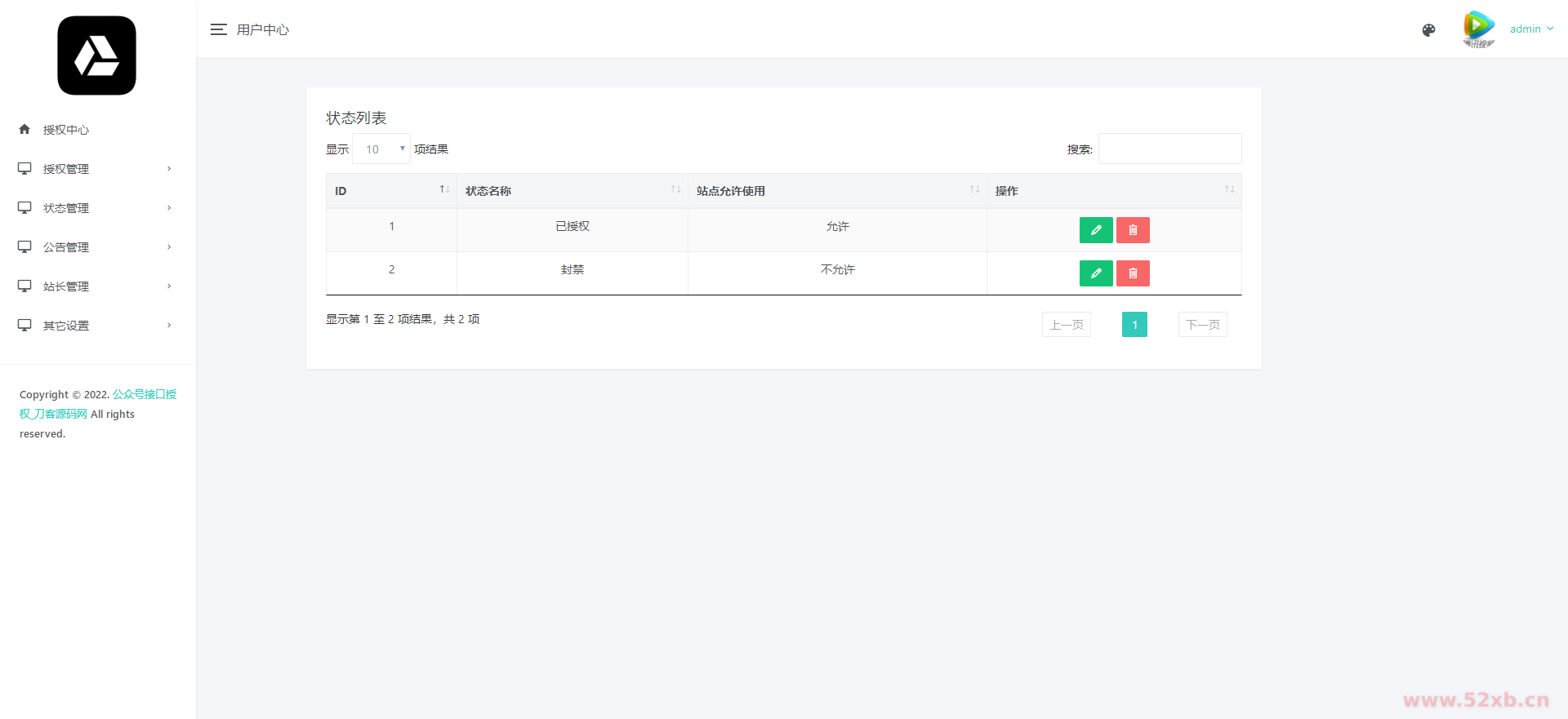Go to 授权中心 in sidebar
Screen dimensions: 1568x719
pos(65,130)
